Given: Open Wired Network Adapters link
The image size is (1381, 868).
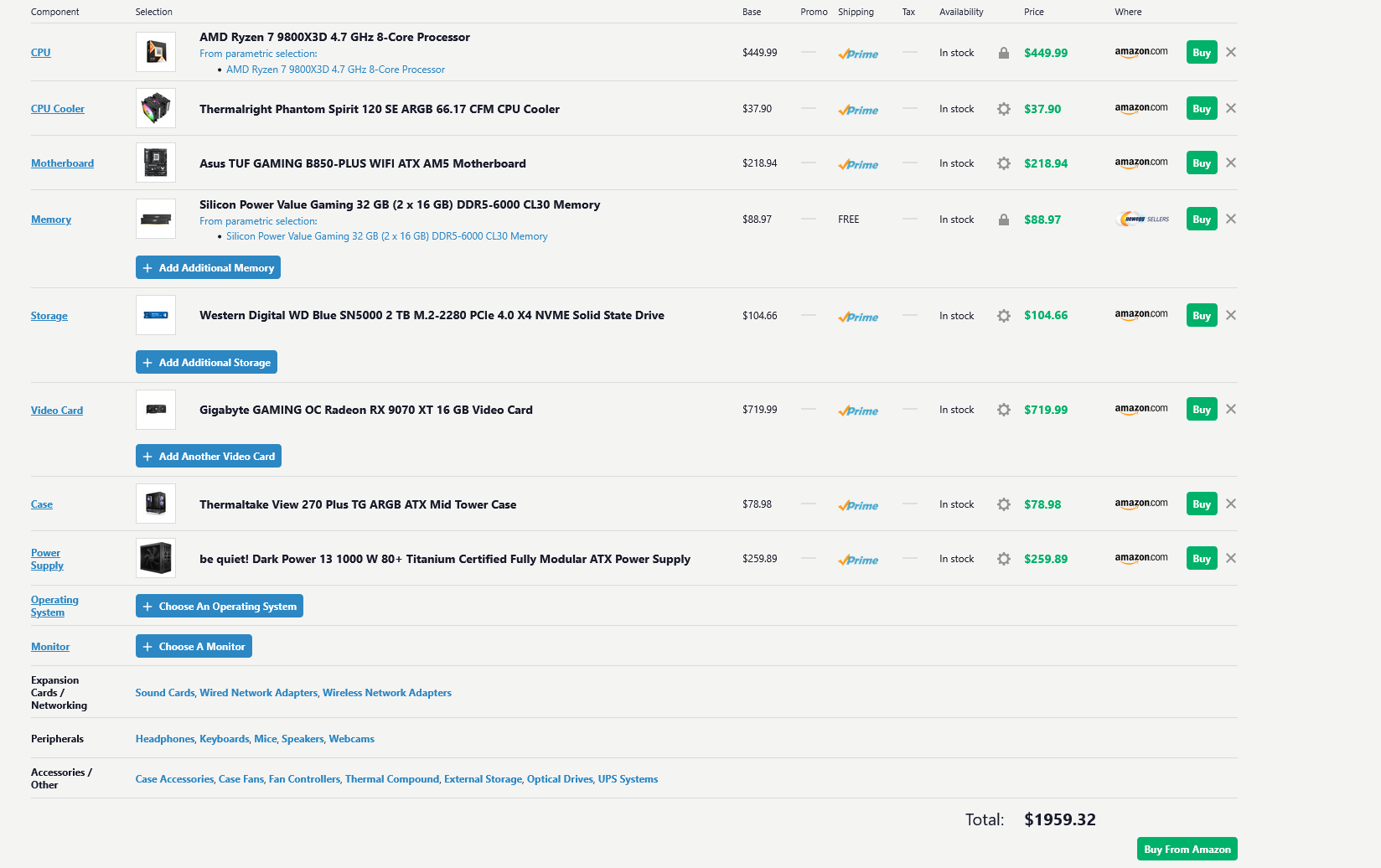Looking at the screenshot, I should tap(259, 693).
